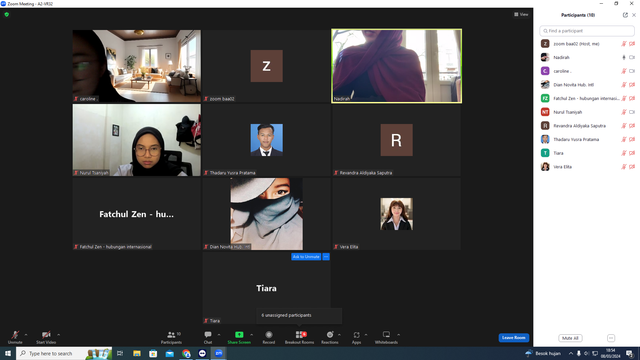Viewport: 640px width, 360px height.
Task: Click Revandra Aldiyaka Saputra's video-off icon
Action: click(632, 126)
